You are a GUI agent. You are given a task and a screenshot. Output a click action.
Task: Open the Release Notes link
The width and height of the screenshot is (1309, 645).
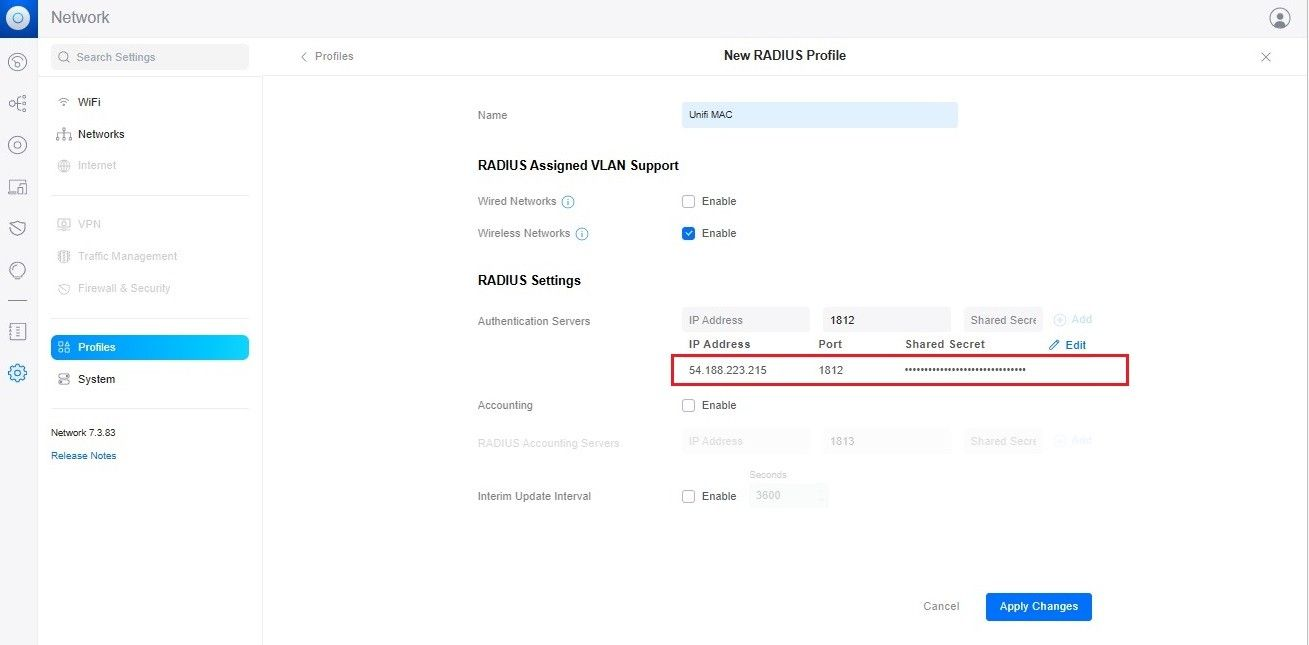pos(83,455)
